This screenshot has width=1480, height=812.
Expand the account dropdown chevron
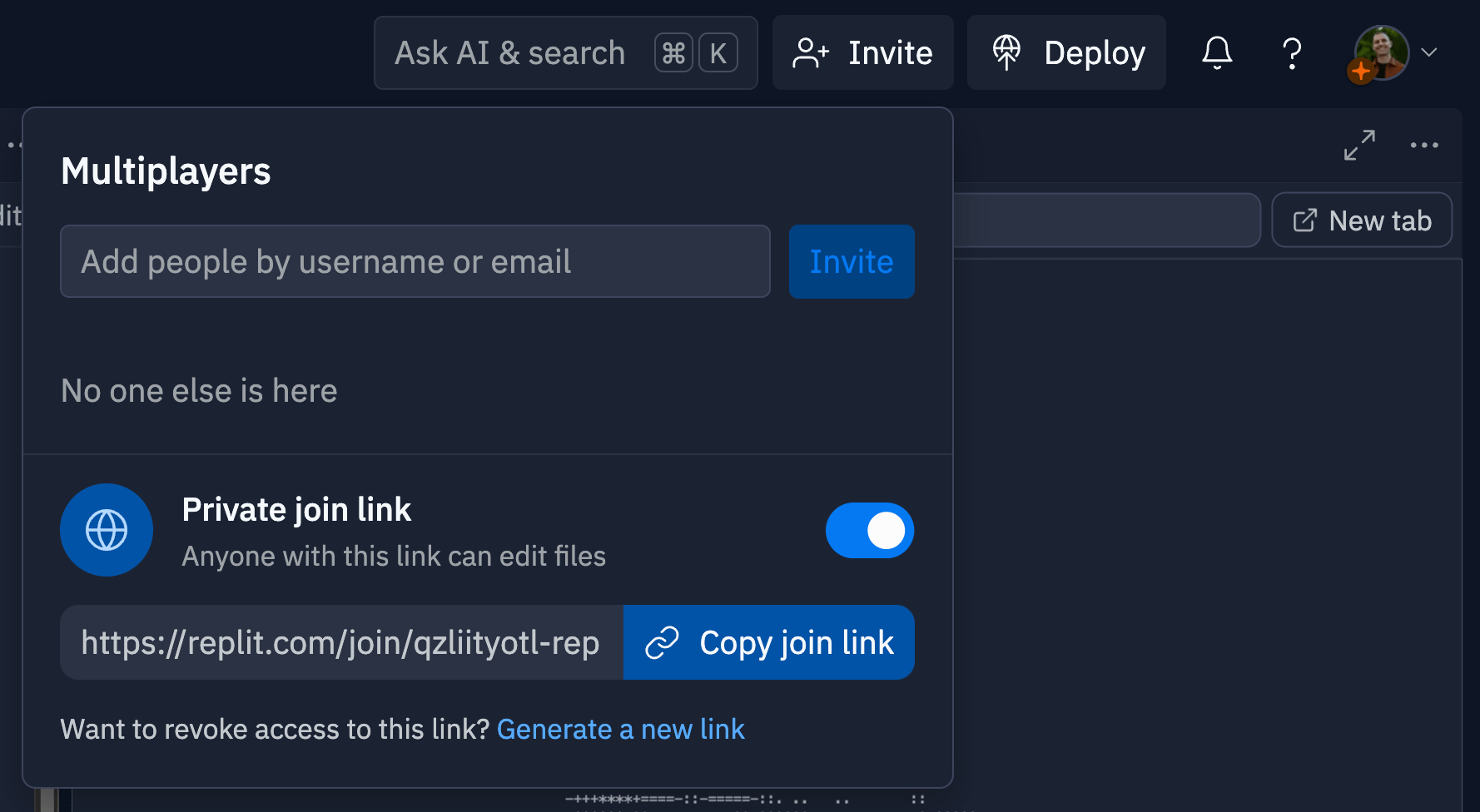point(1429,52)
